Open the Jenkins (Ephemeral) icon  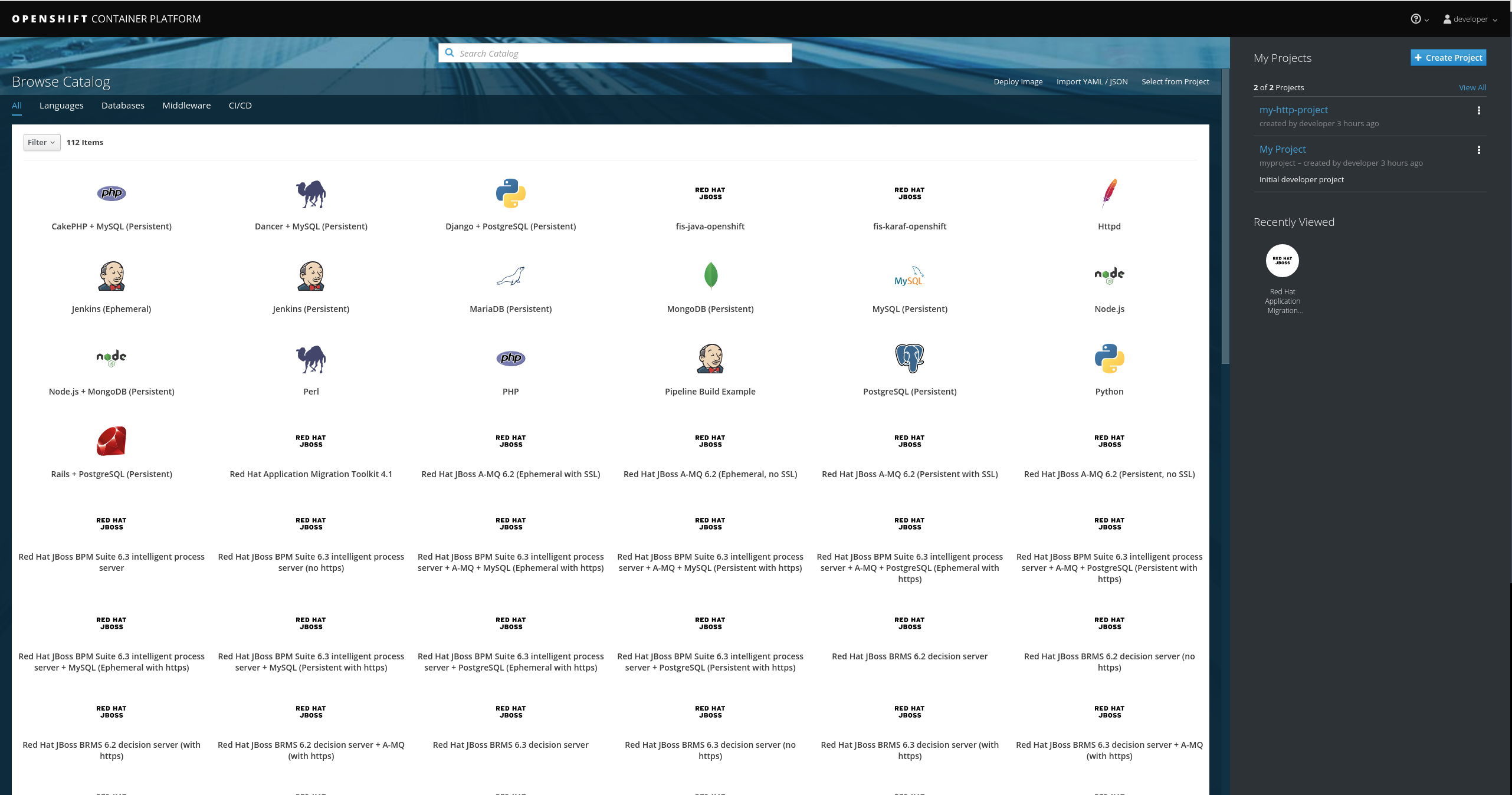point(111,275)
